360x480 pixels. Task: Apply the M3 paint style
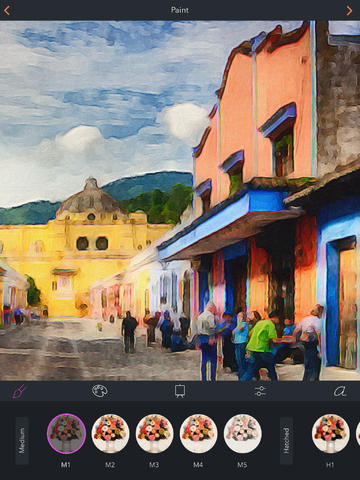point(154,433)
